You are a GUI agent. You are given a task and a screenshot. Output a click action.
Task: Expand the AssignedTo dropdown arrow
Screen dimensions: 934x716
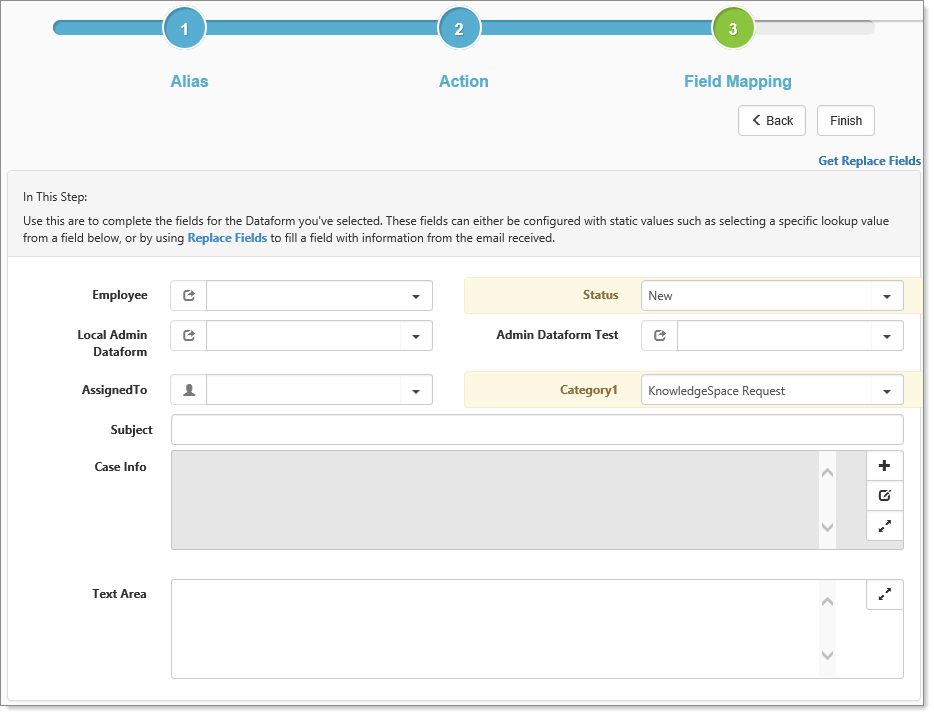pos(416,390)
